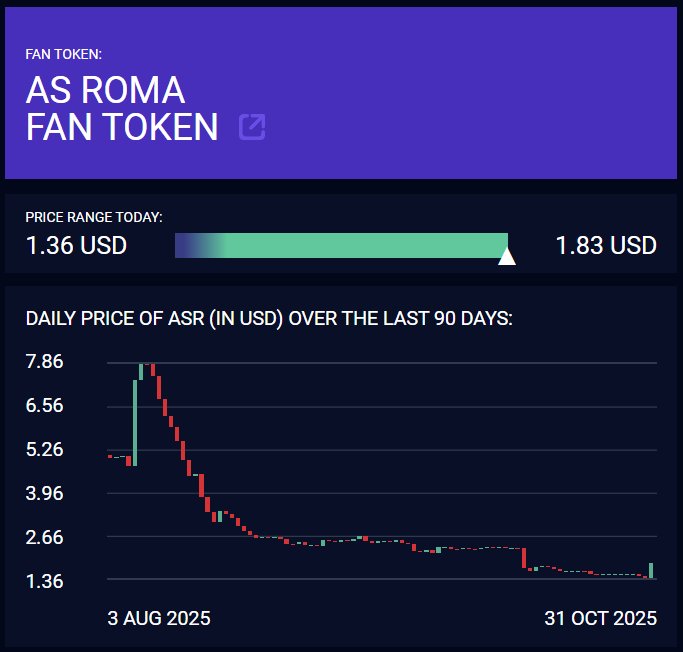This screenshot has width=683, height=652.
Task: Click the daily price of ASR chart heading
Action: [x=269, y=319]
